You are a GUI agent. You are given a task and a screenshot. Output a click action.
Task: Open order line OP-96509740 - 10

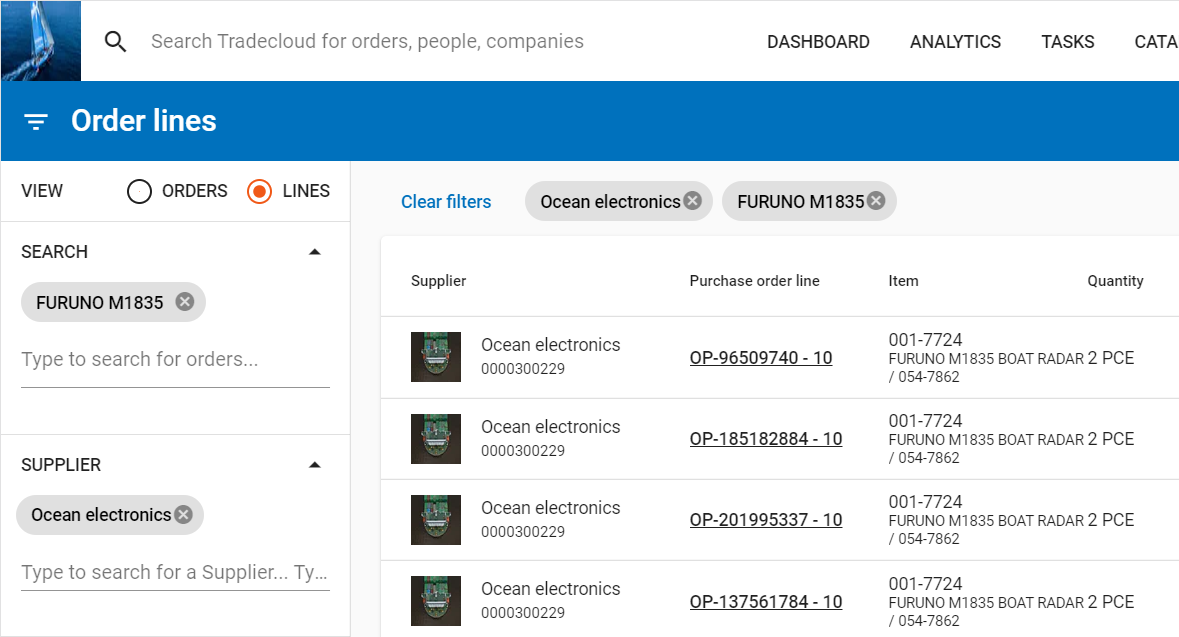(x=761, y=358)
